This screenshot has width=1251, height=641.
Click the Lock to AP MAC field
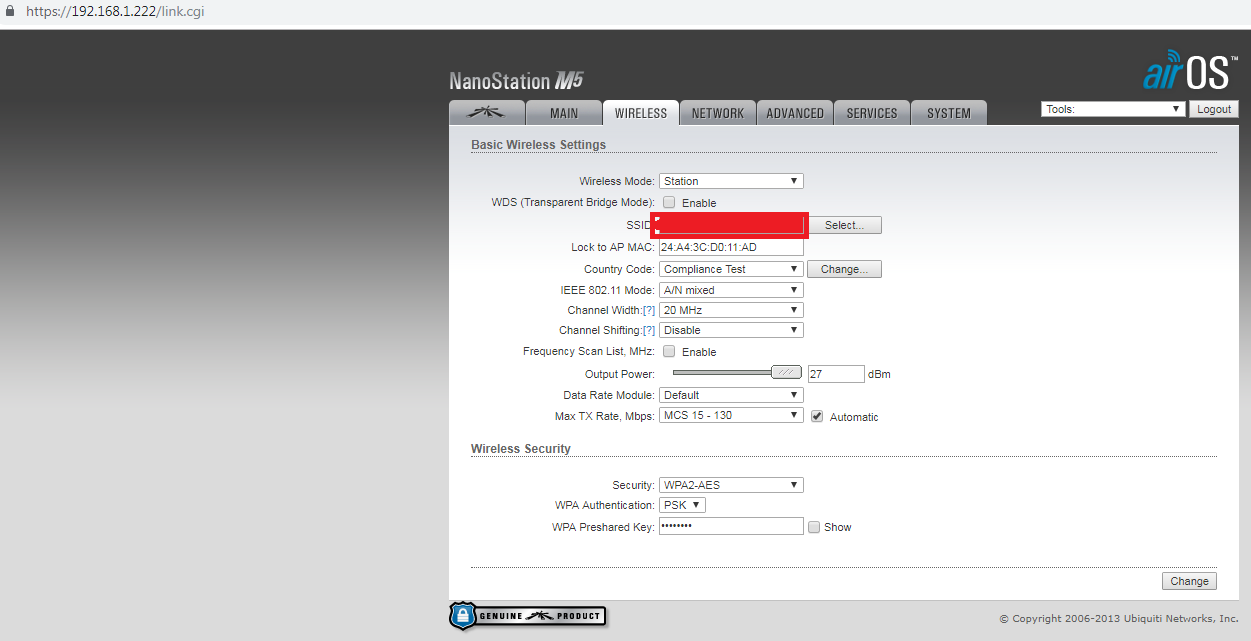730,247
